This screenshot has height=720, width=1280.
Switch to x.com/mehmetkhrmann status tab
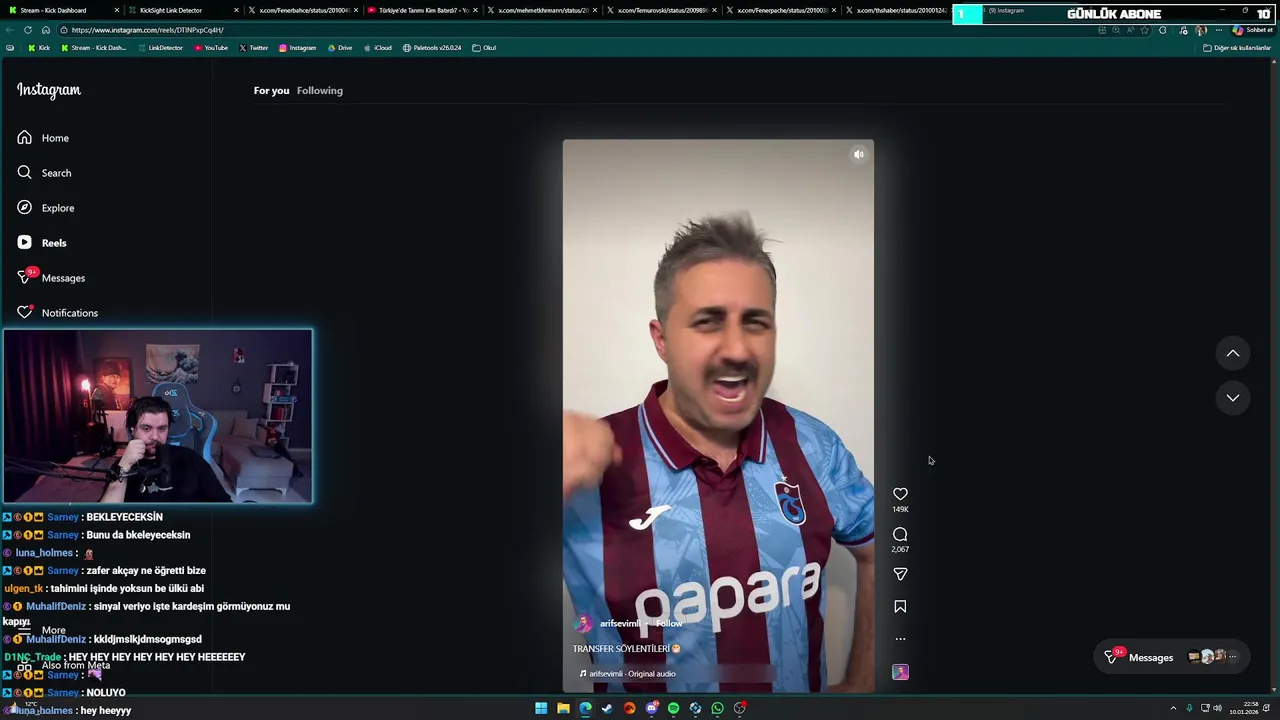[x=541, y=10]
